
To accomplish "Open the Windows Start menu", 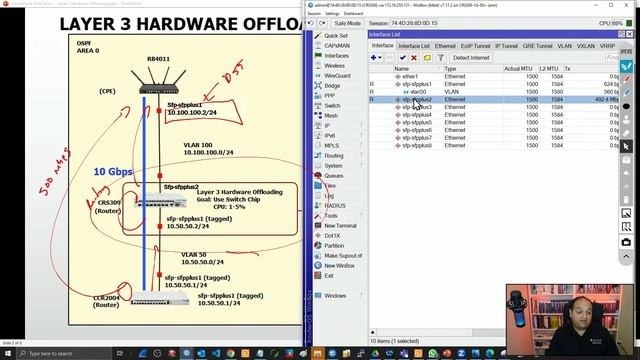I will pos(8,353).
